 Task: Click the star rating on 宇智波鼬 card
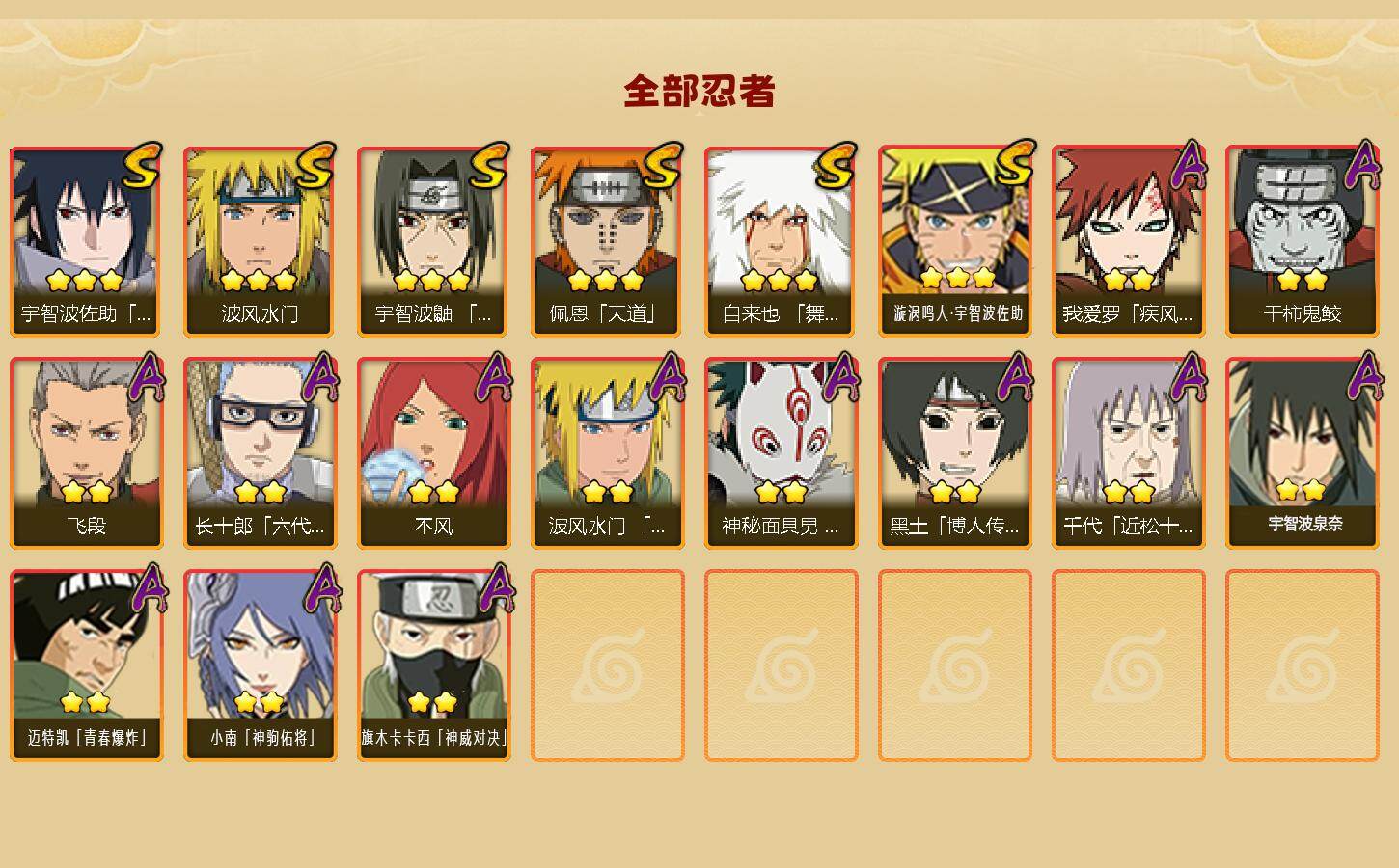tap(432, 281)
